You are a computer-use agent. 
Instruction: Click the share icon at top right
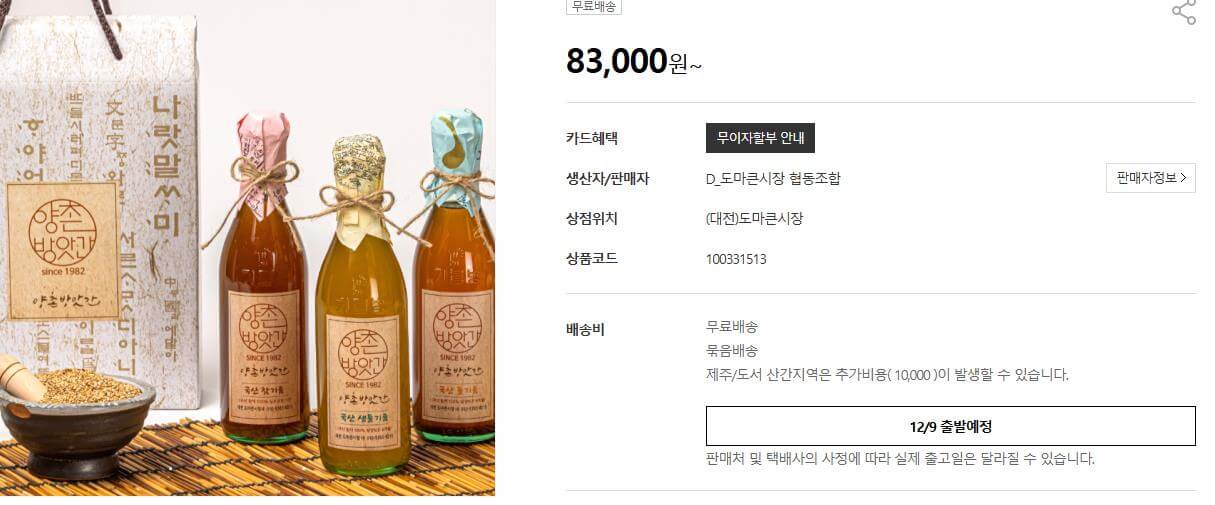click(x=1184, y=11)
